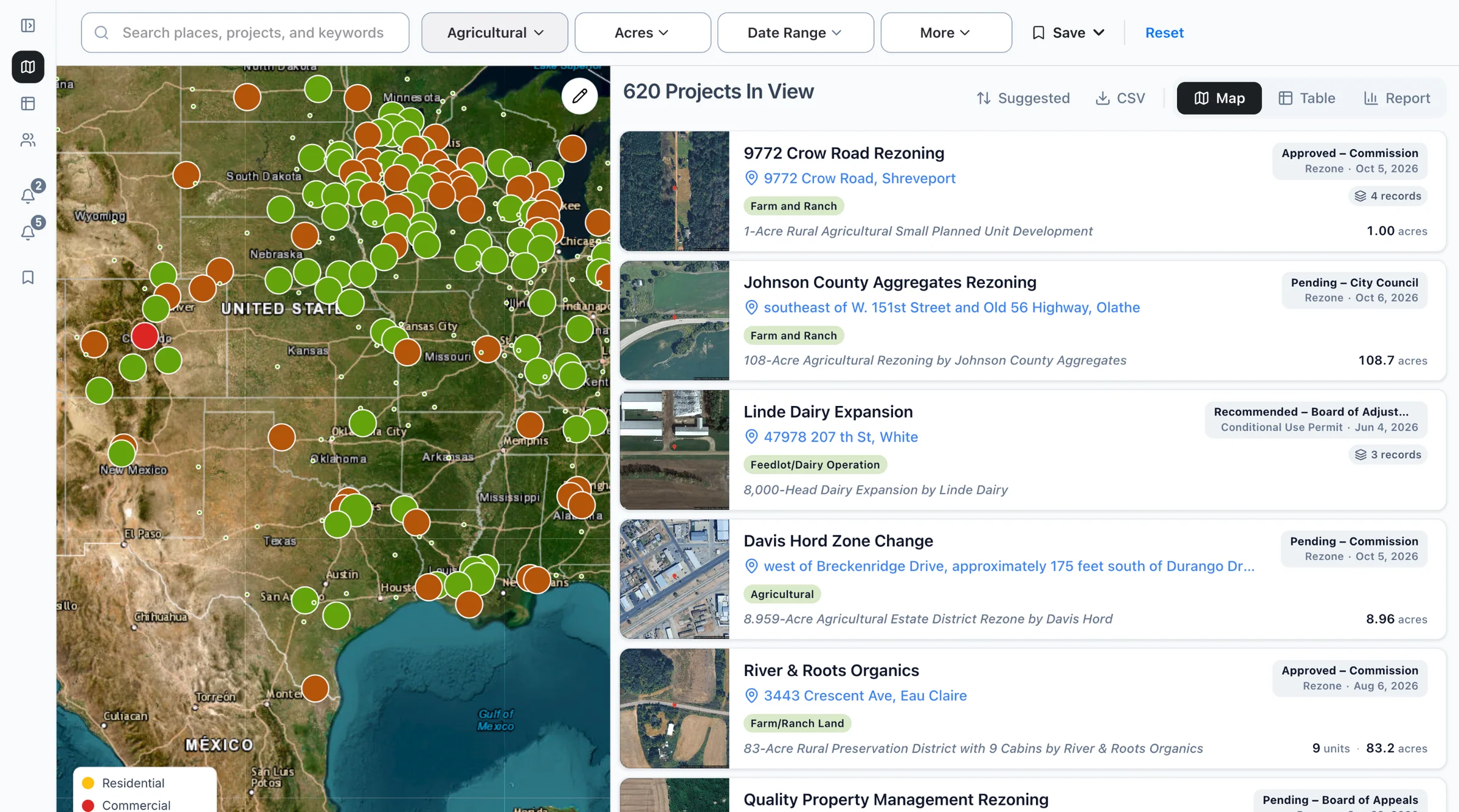
Task: Open Davis Hord Zone Change thumbnail
Action: tap(674, 579)
